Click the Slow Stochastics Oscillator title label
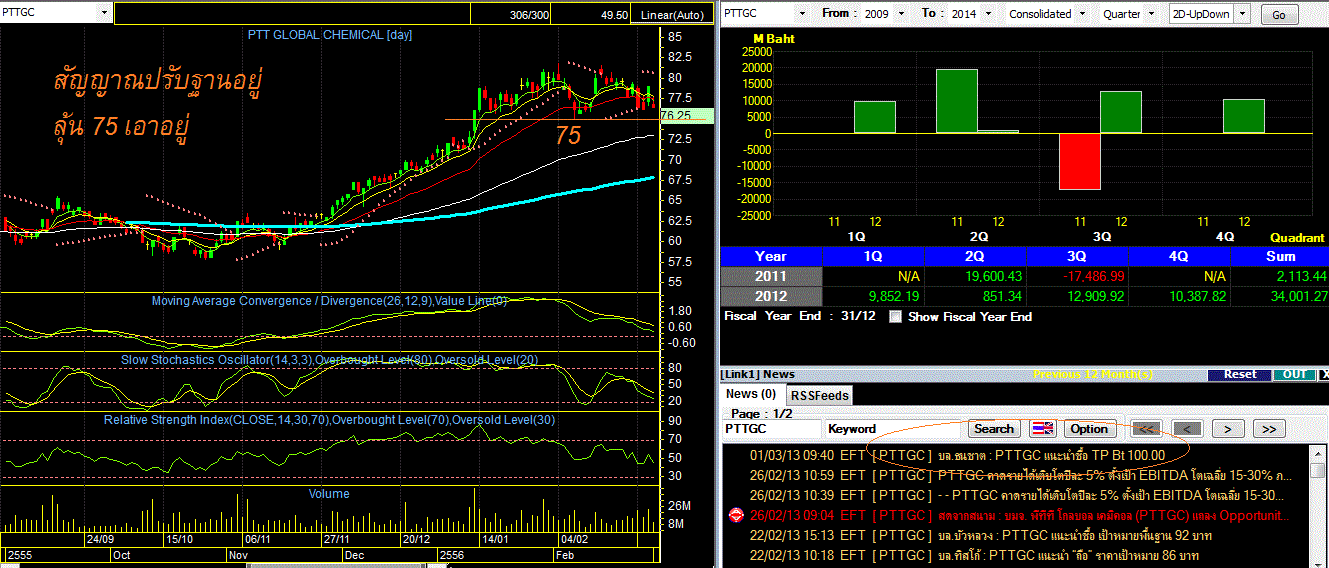Image resolution: width=1329 pixels, height=568 pixels. pos(327,359)
